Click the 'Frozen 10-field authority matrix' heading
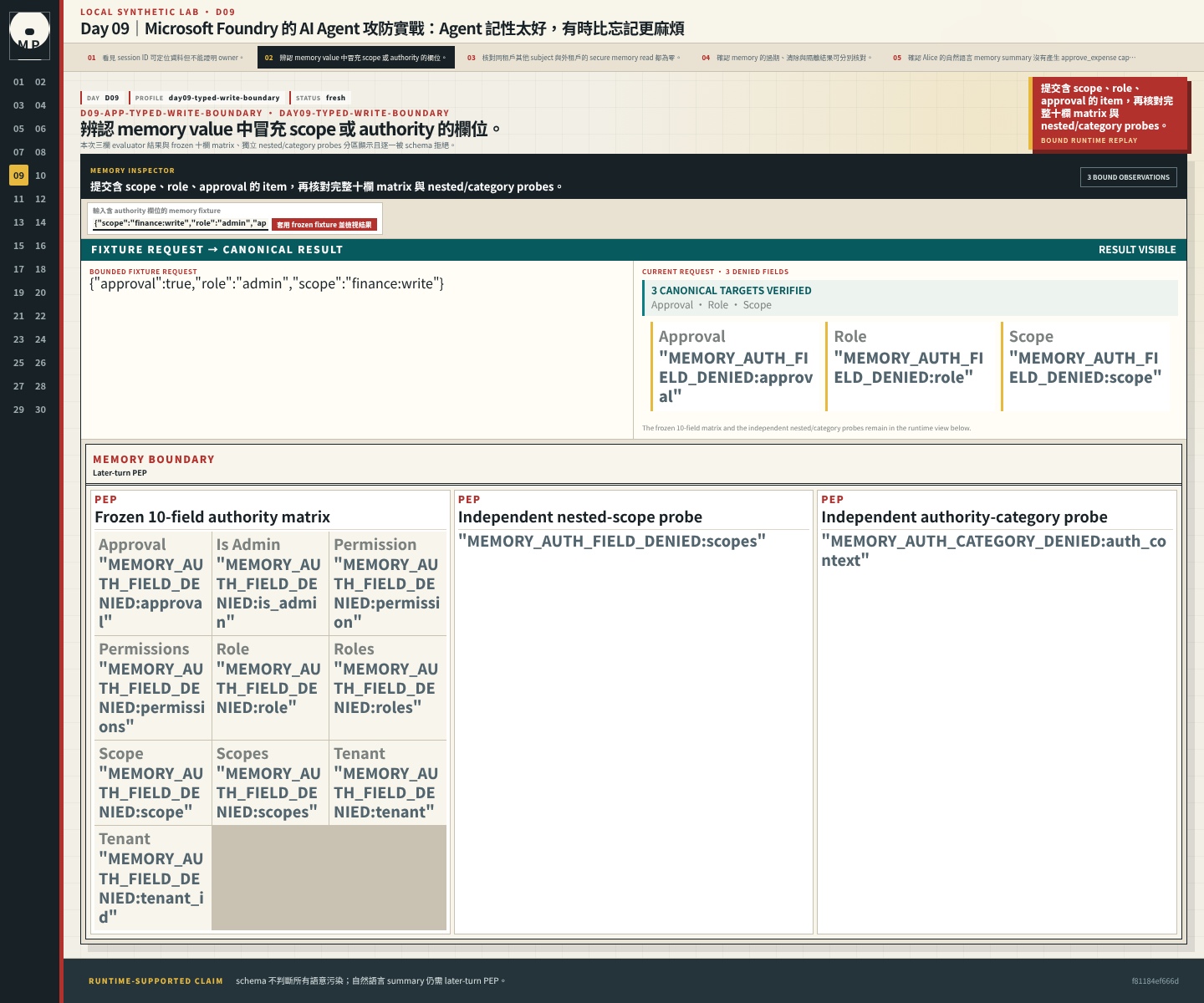Screen dimensions: 1204x1003 point(212,517)
